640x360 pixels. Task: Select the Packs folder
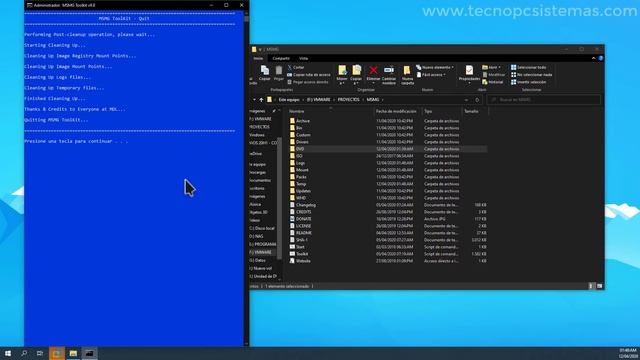pos(301,177)
